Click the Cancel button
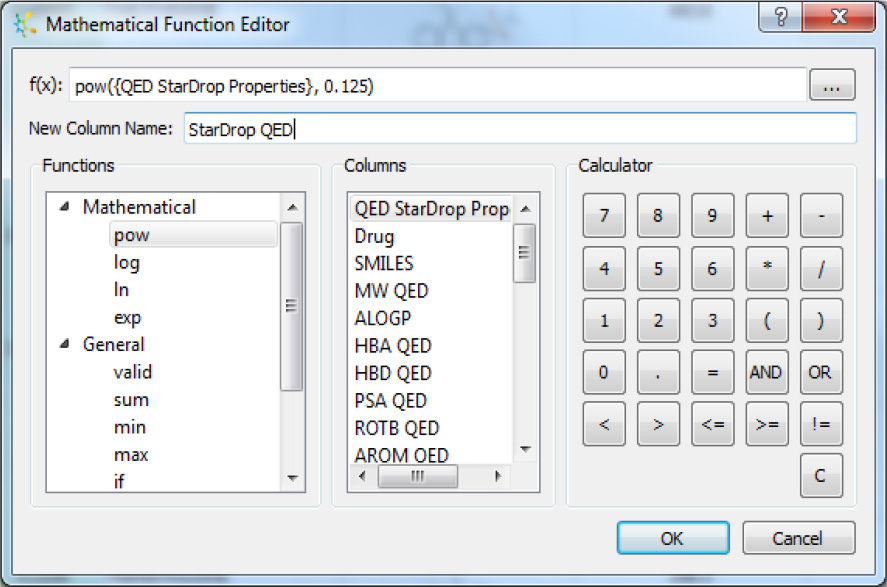887x587 pixels. click(797, 538)
